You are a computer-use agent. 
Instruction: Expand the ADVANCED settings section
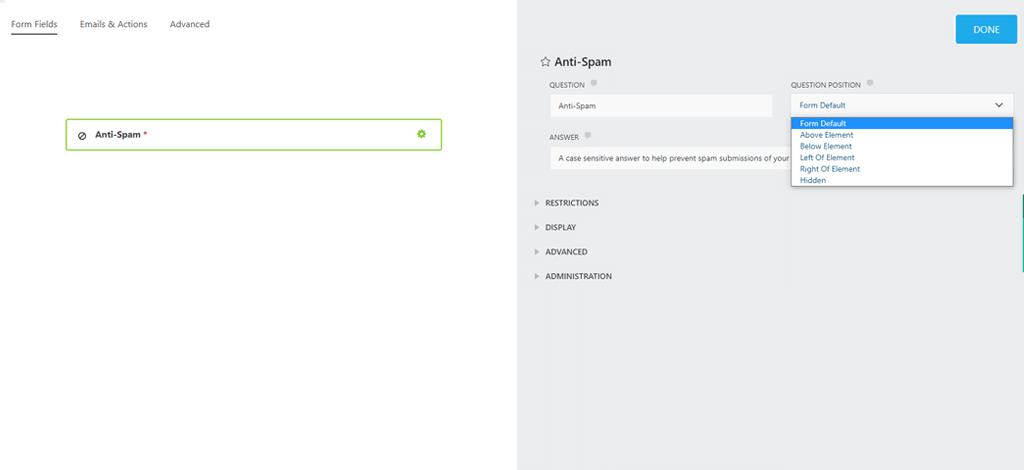(566, 252)
